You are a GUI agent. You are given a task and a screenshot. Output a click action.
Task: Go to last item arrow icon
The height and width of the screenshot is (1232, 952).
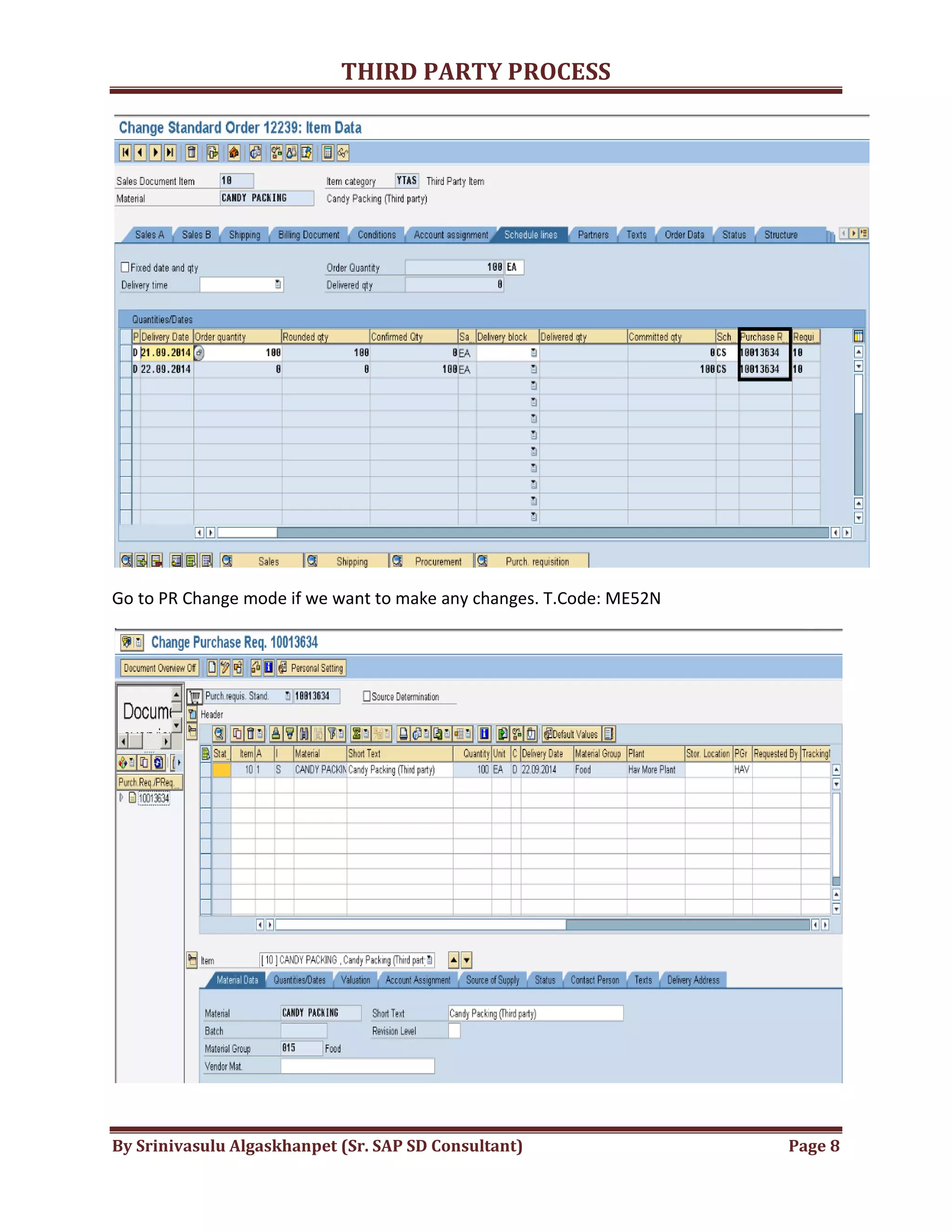pyautogui.click(x=170, y=152)
